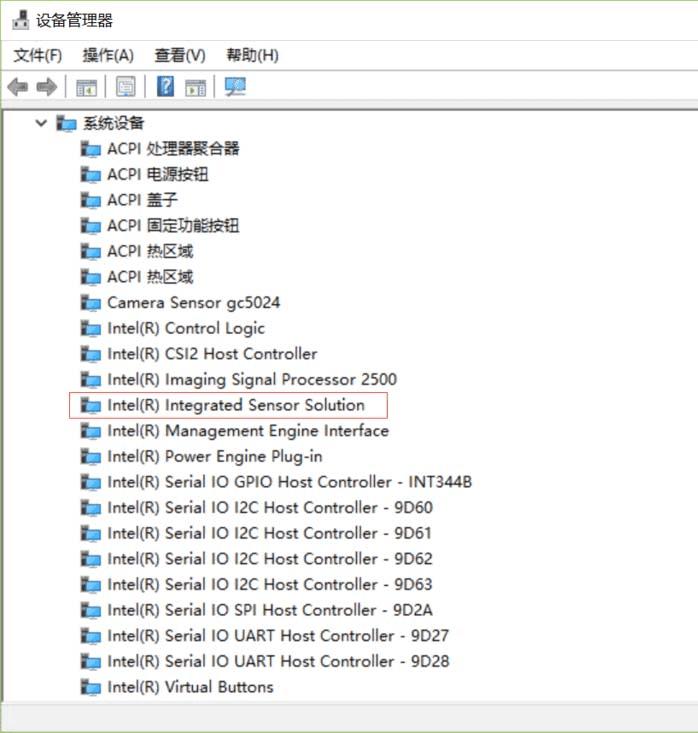Click the icon beside Imaging Signal Processor 2500
Screen dimensions: 698x733
91,380
